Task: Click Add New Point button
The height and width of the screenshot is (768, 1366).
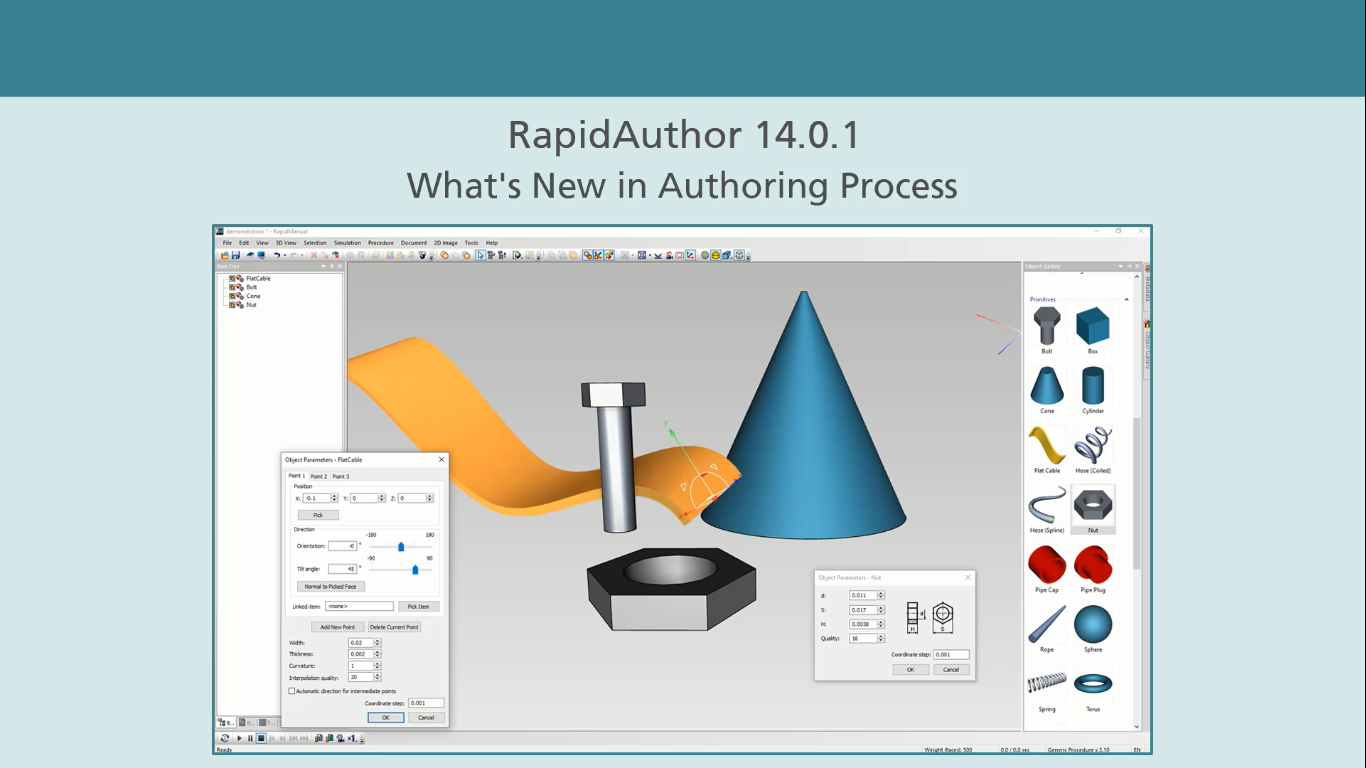Action: click(338, 627)
